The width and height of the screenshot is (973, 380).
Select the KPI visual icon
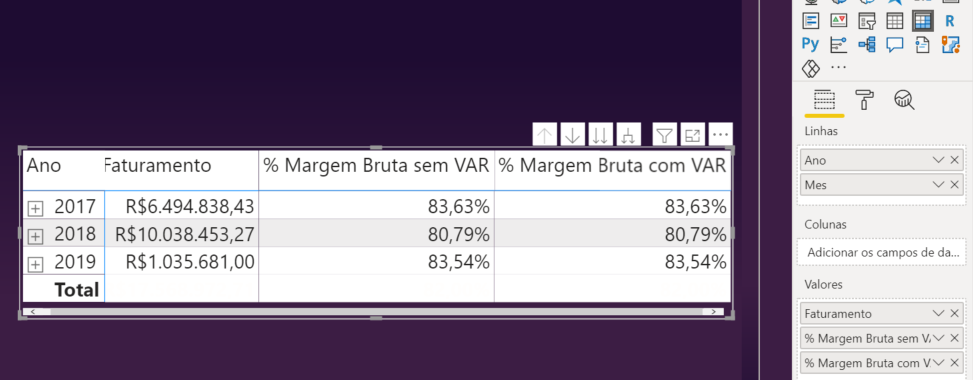(838, 20)
